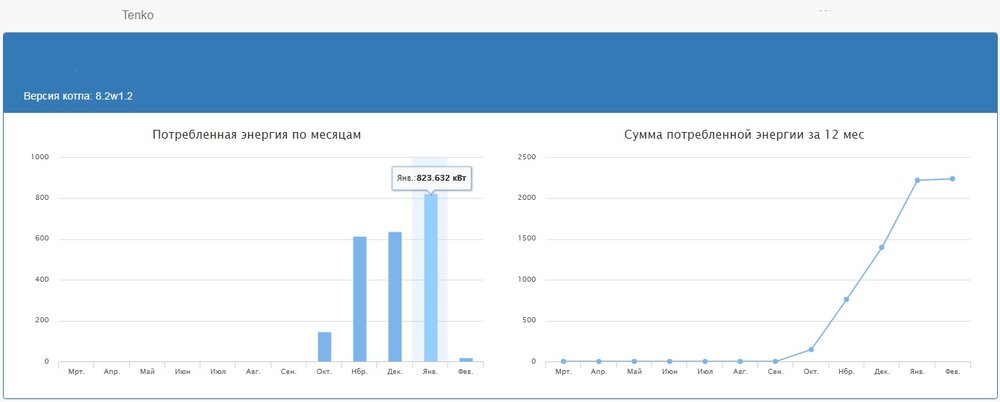
Task: Click the 'Дек.' axis label under line chart
Action: click(882, 371)
